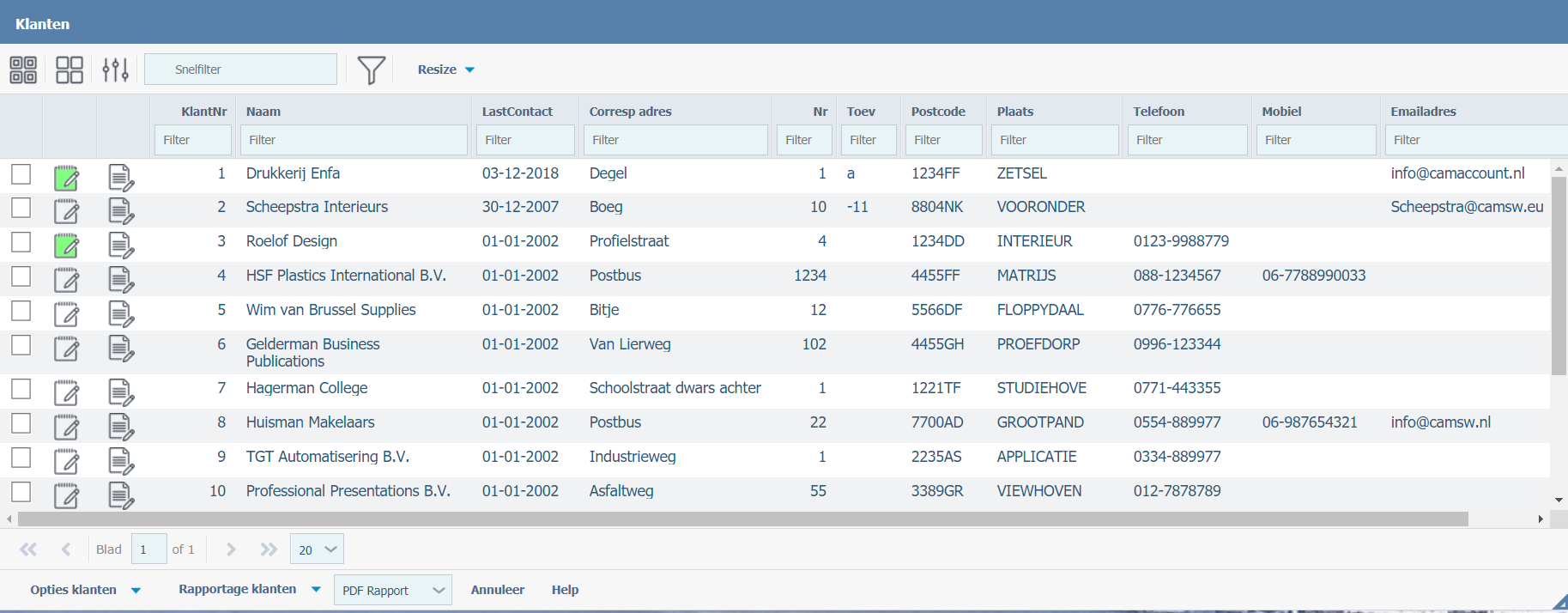The image size is (1568, 613).
Task: Open the Opties klanten menu
Action: click(85, 590)
